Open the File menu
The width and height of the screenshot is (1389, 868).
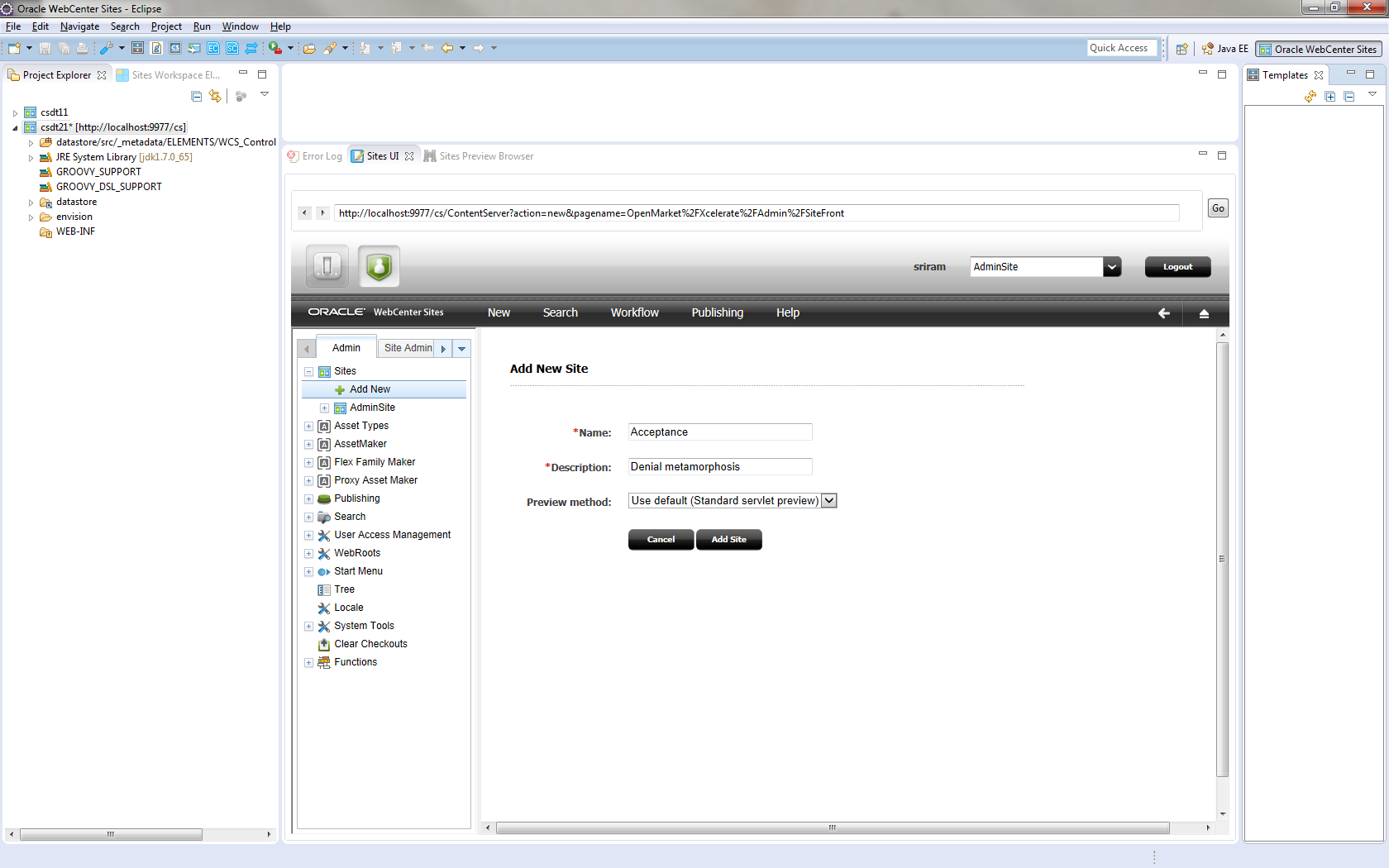click(13, 26)
